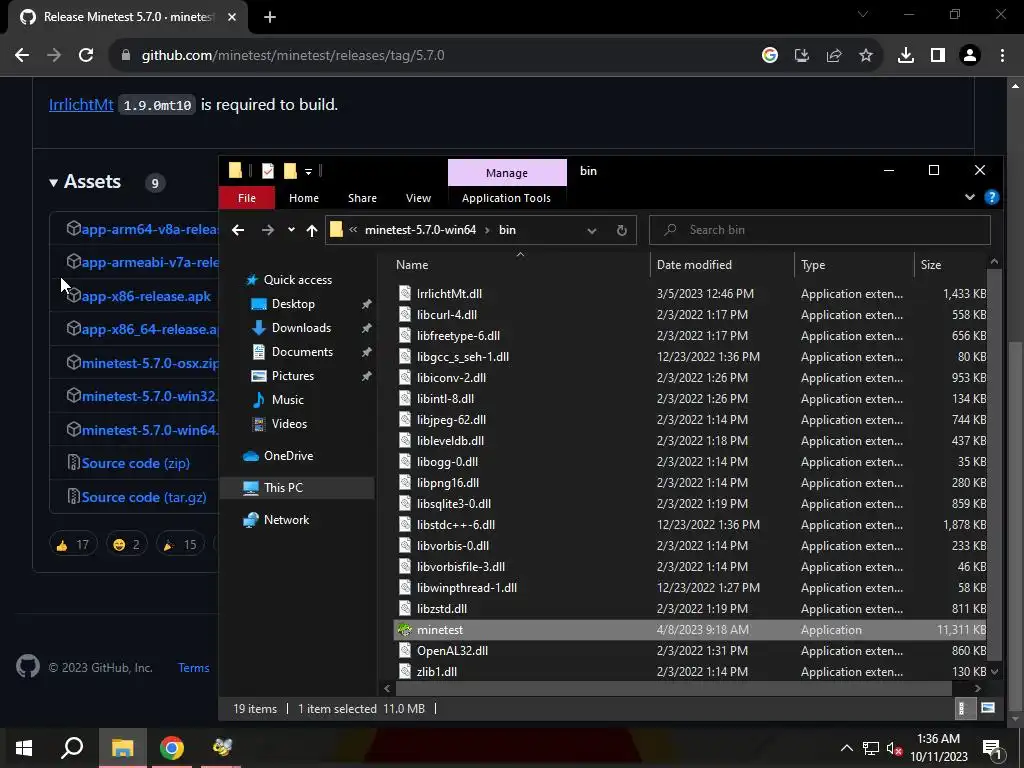The height and width of the screenshot is (768, 1024).
Task: Click the thumbs up 17 reaction
Action: click(73, 545)
